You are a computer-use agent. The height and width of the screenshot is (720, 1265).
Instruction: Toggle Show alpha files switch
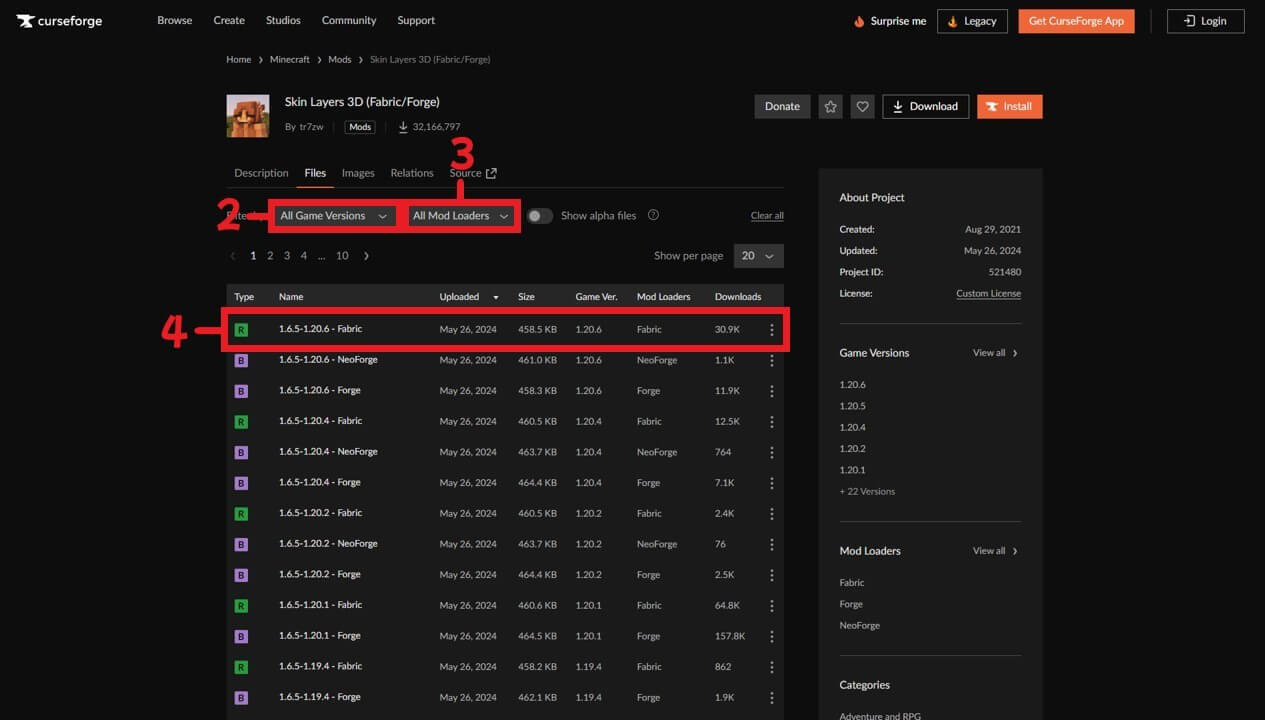point(539,216)
